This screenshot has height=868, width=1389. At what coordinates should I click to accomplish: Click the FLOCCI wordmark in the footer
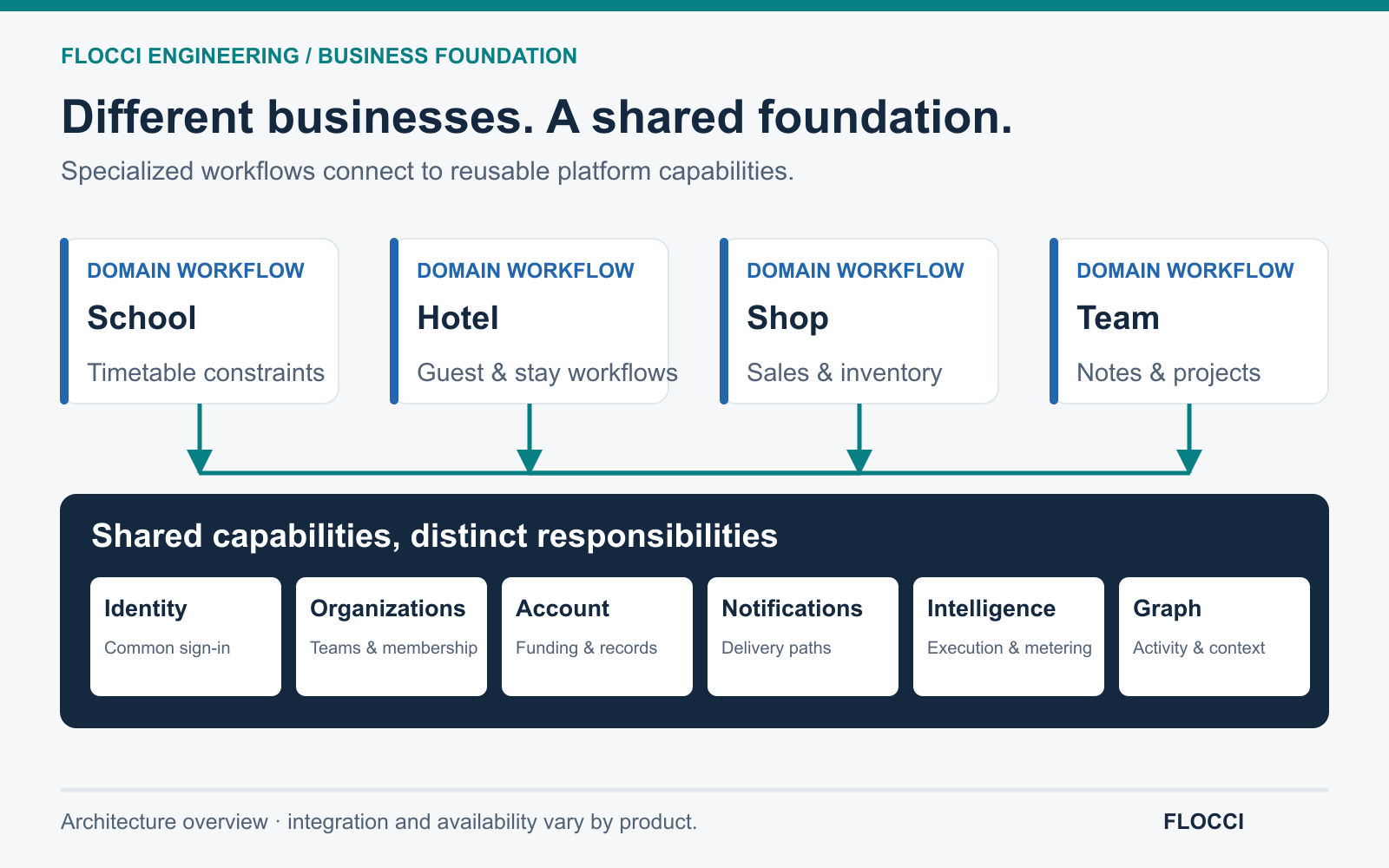pyautogui.click(x=1203, y=821)
